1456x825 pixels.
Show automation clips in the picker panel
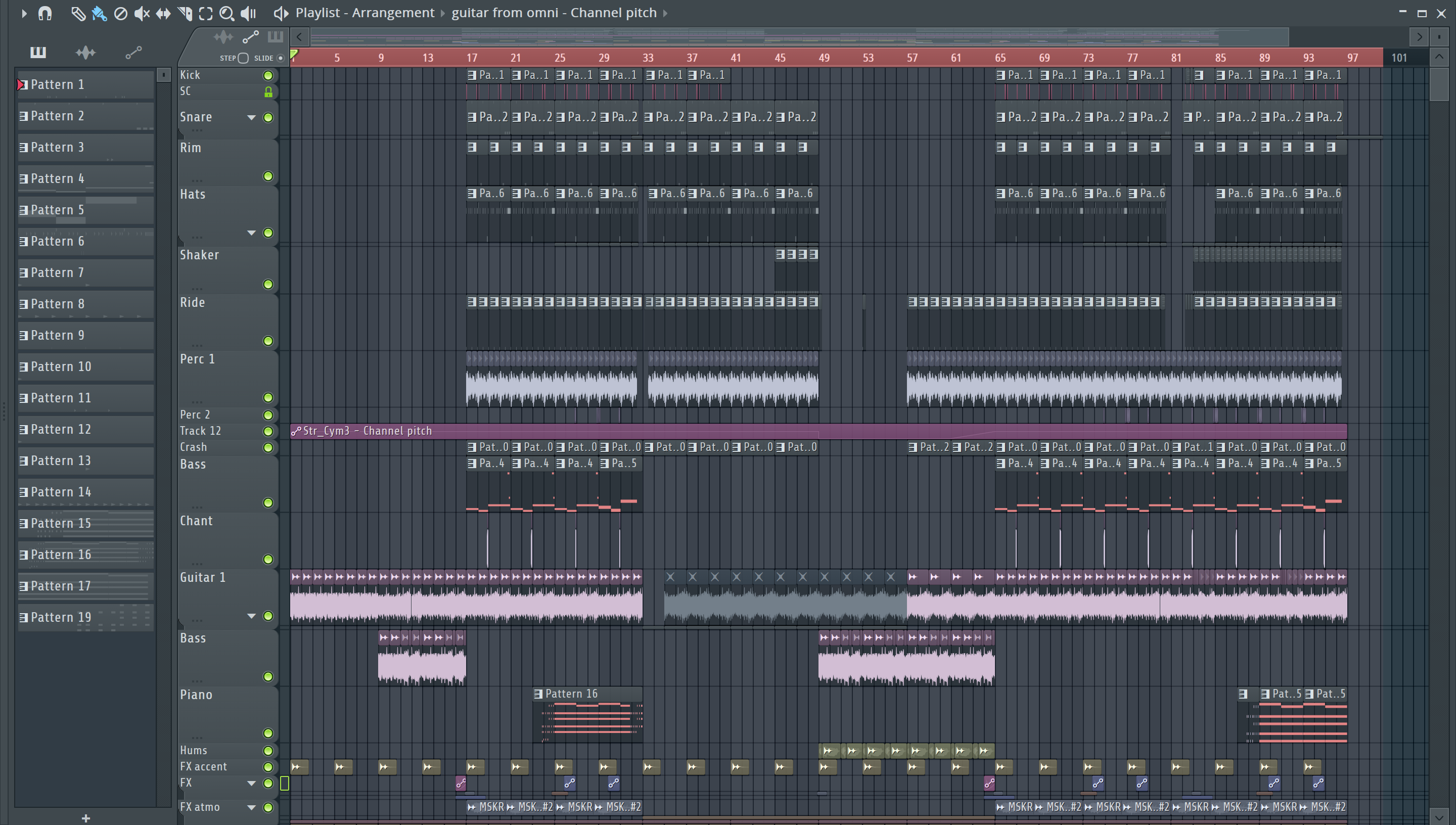coord(133,52)
